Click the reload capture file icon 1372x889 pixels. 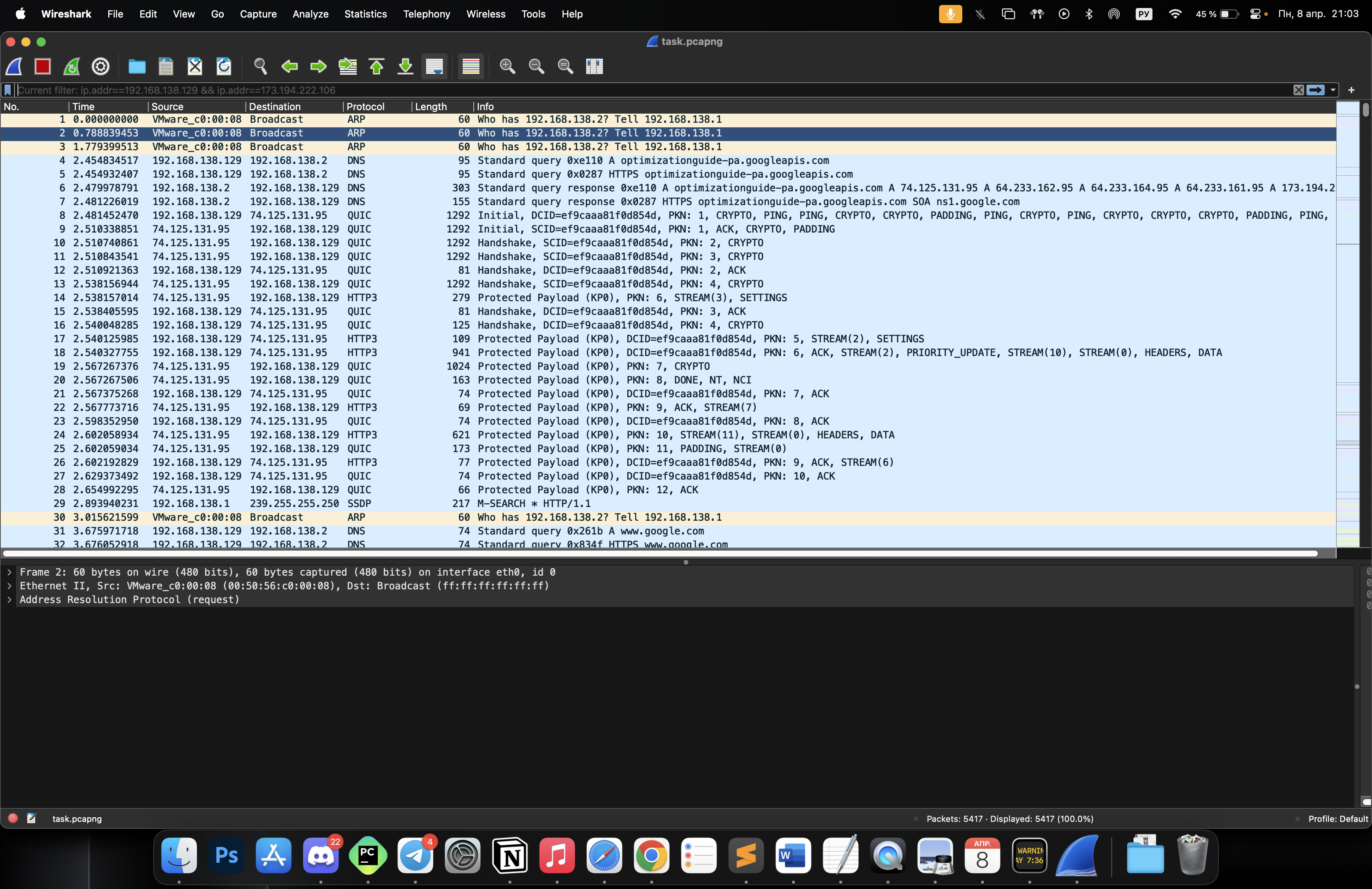(224, 66)
